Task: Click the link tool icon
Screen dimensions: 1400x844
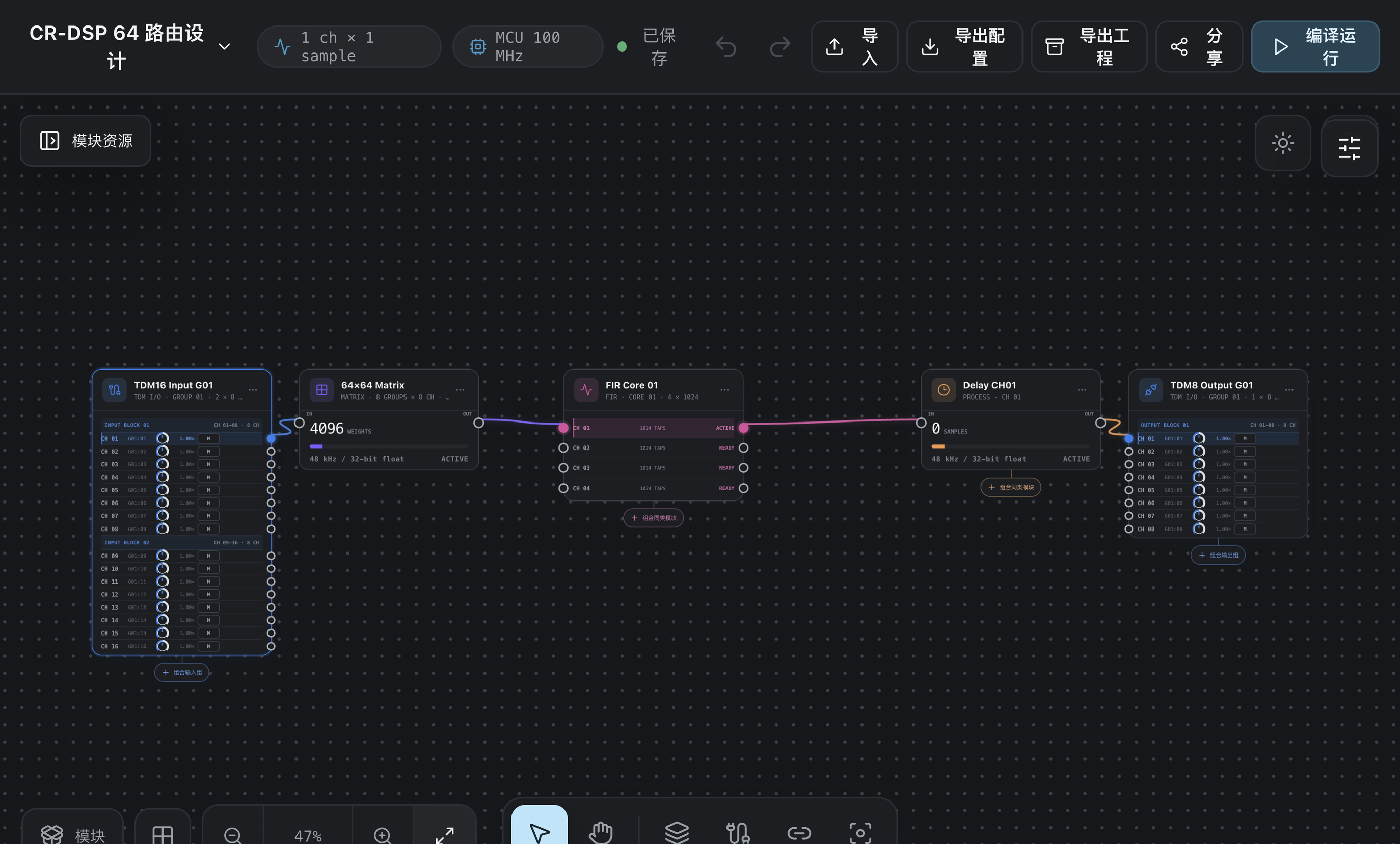Action: pyautogui.click(x=799, y=833)
